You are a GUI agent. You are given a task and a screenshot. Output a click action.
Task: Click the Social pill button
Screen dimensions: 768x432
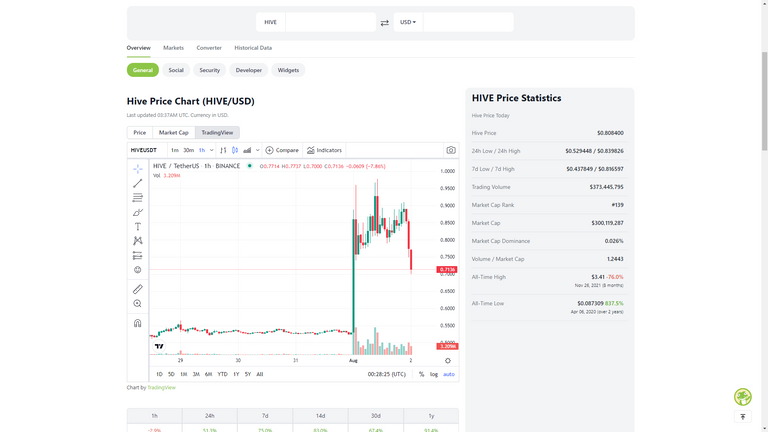pos(176,70)
